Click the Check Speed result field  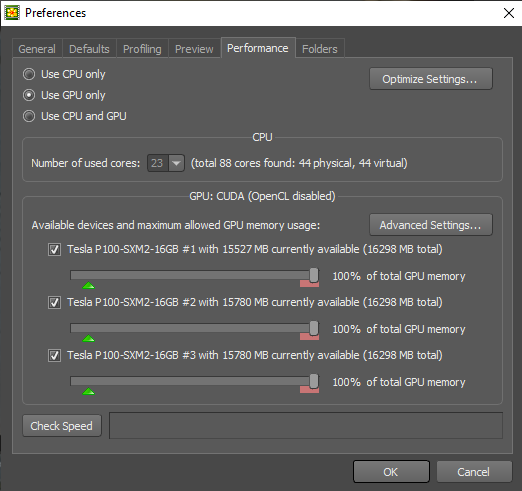pyautogui.click(x=306, y=426)
